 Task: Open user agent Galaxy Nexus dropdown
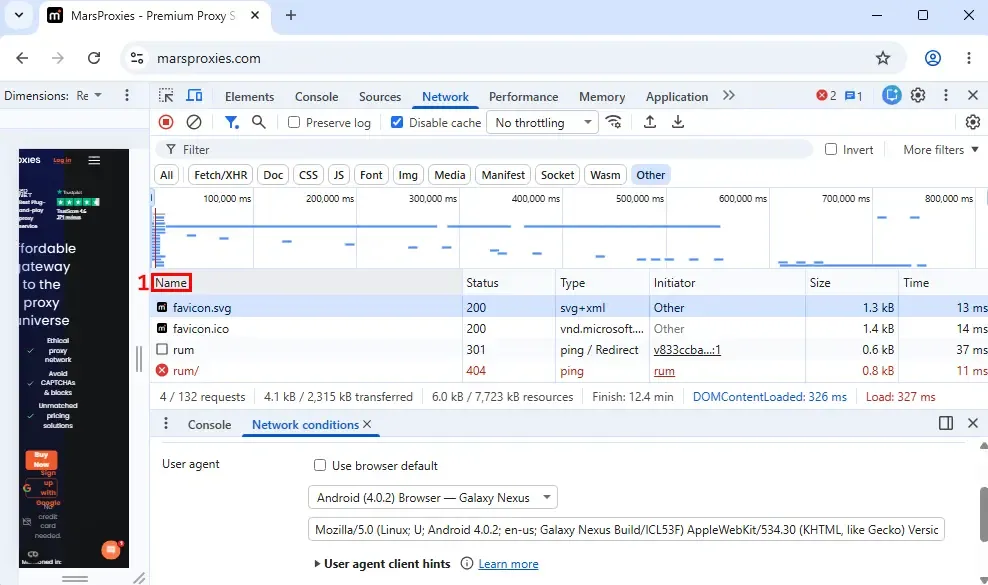[x=433, y=497]
